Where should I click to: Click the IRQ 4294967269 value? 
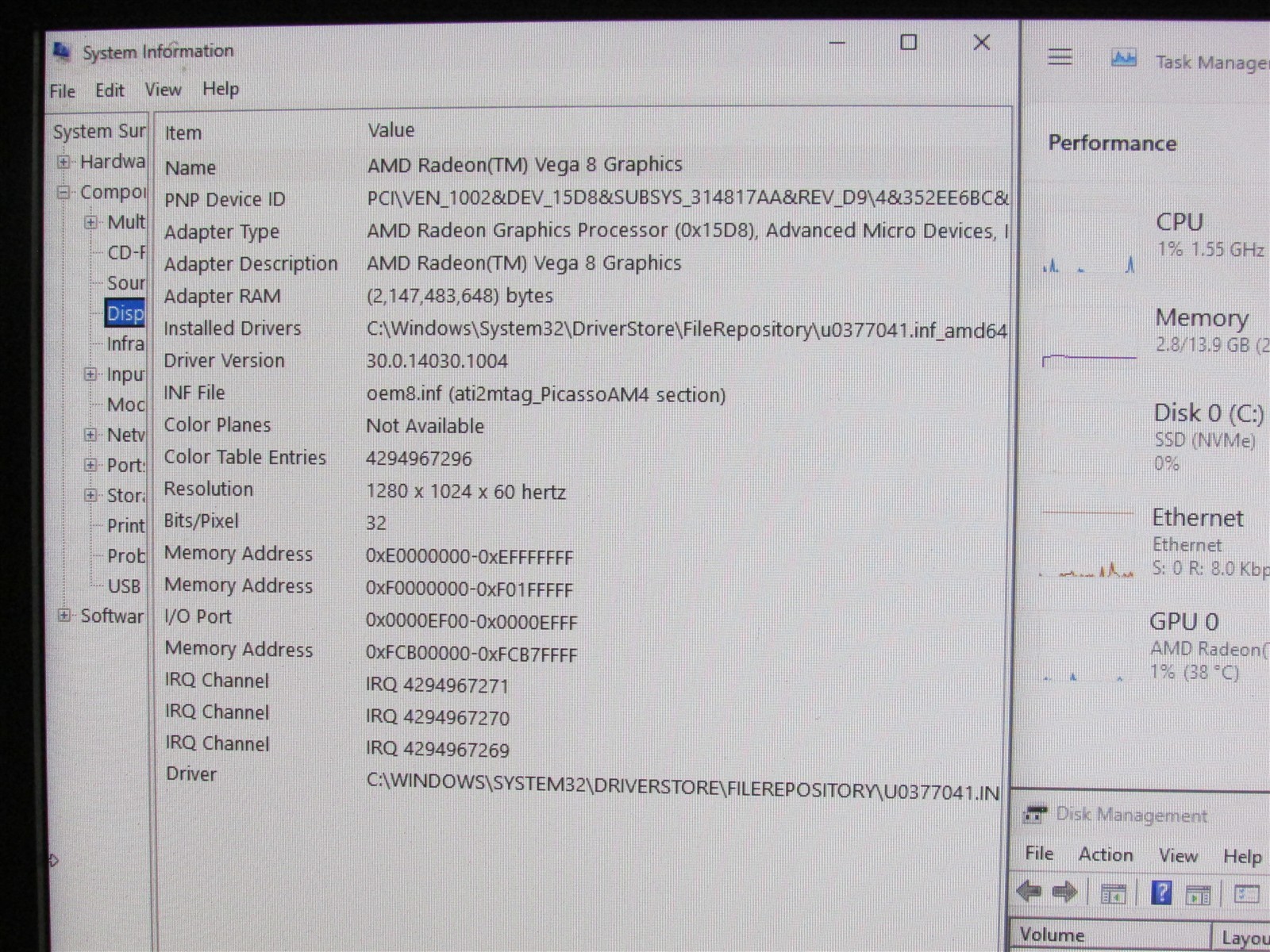437,750
